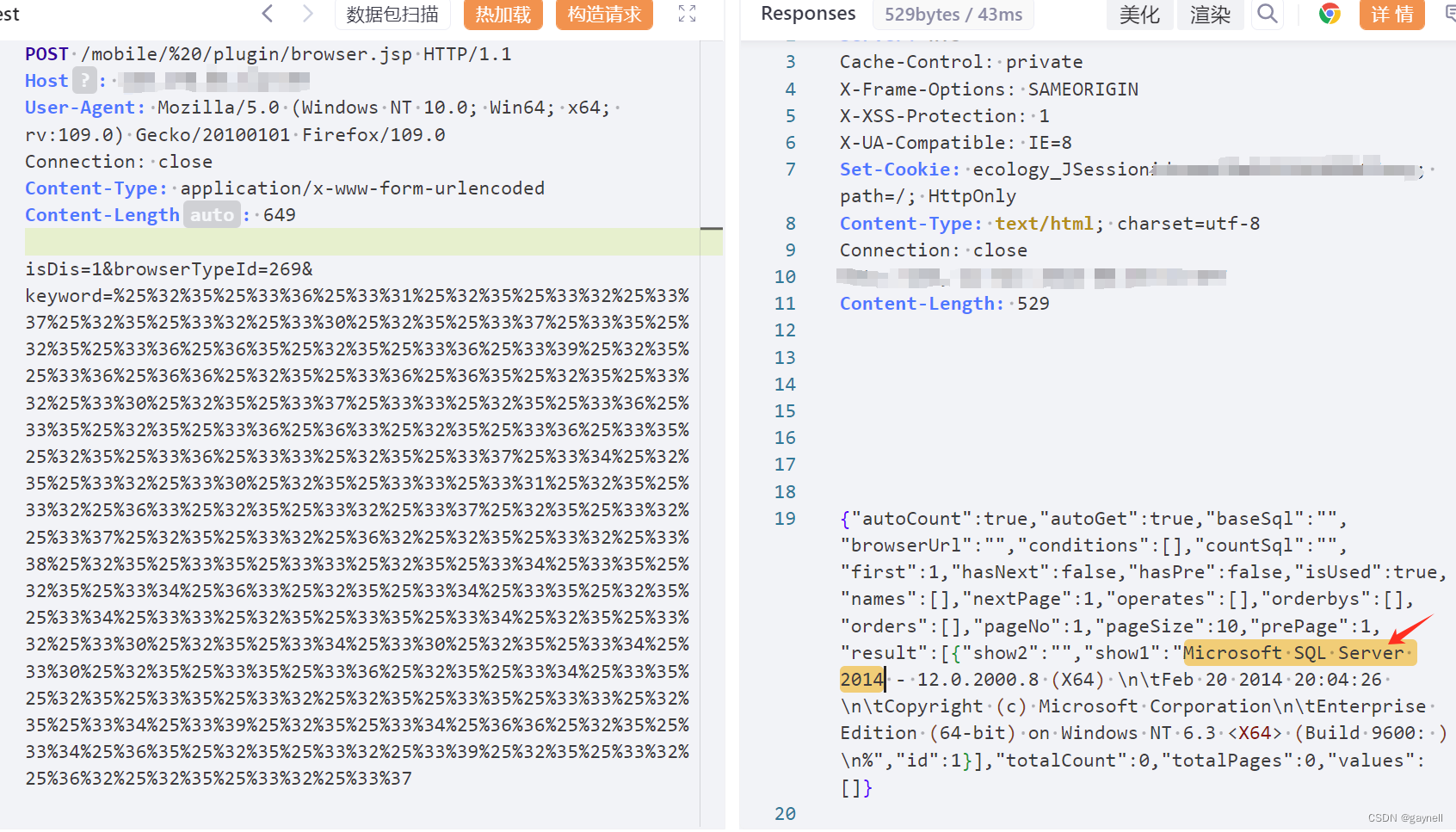
Task: Click the "totalCount":0 JSON response line
Action: [x=1132, y=761]
